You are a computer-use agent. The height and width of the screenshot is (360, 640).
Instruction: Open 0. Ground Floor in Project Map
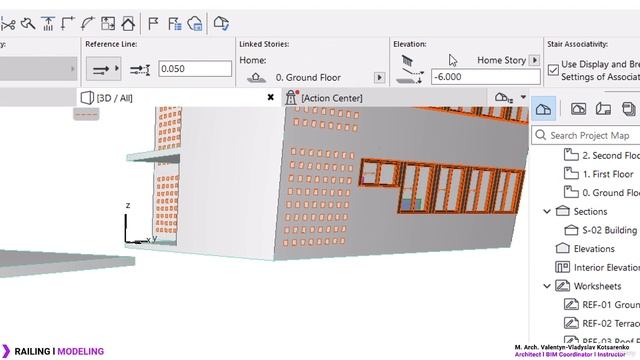point(601,193)
